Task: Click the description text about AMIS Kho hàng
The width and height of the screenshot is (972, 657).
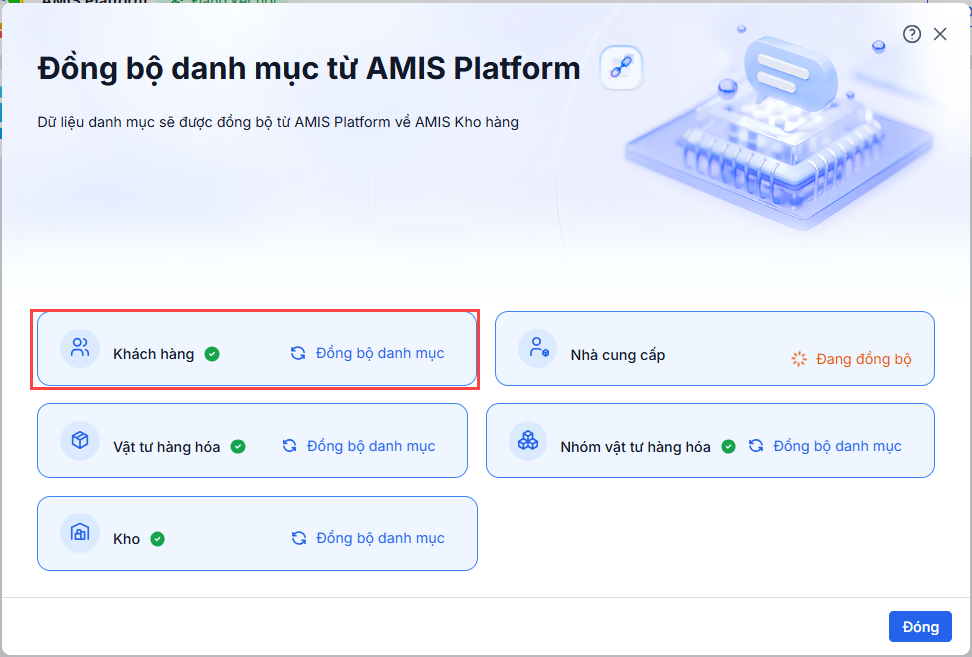Action: tap(278, 122)
